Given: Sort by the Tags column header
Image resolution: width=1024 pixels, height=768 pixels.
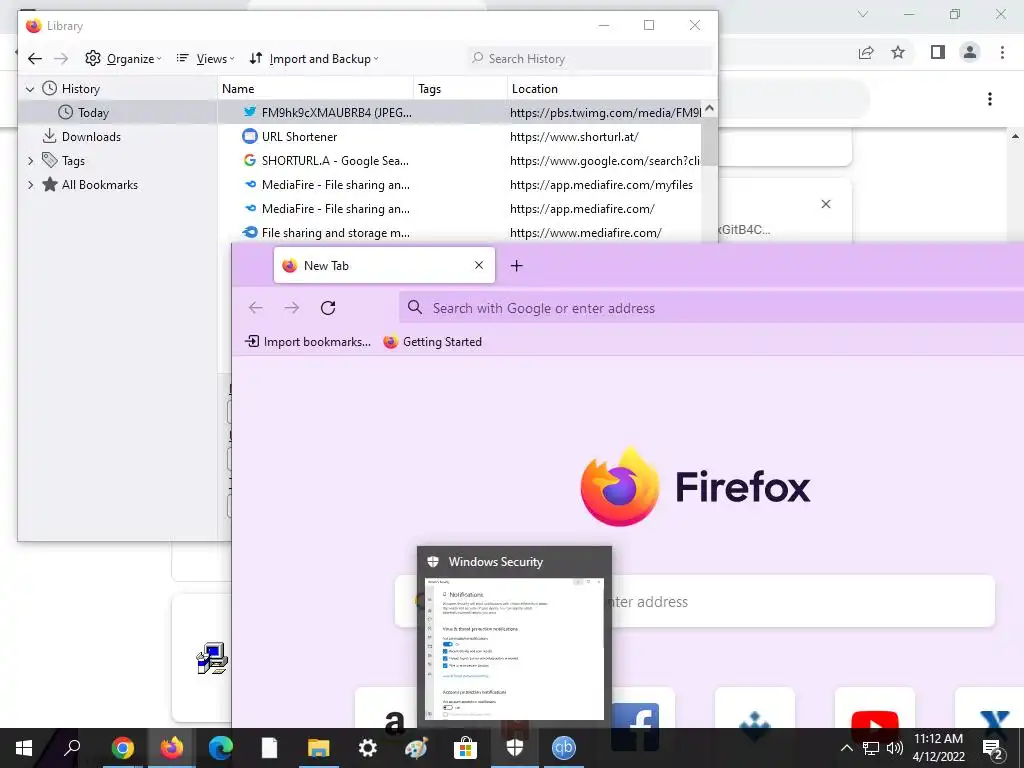Looking at the screenshot, I should click(x=460, y=89).
